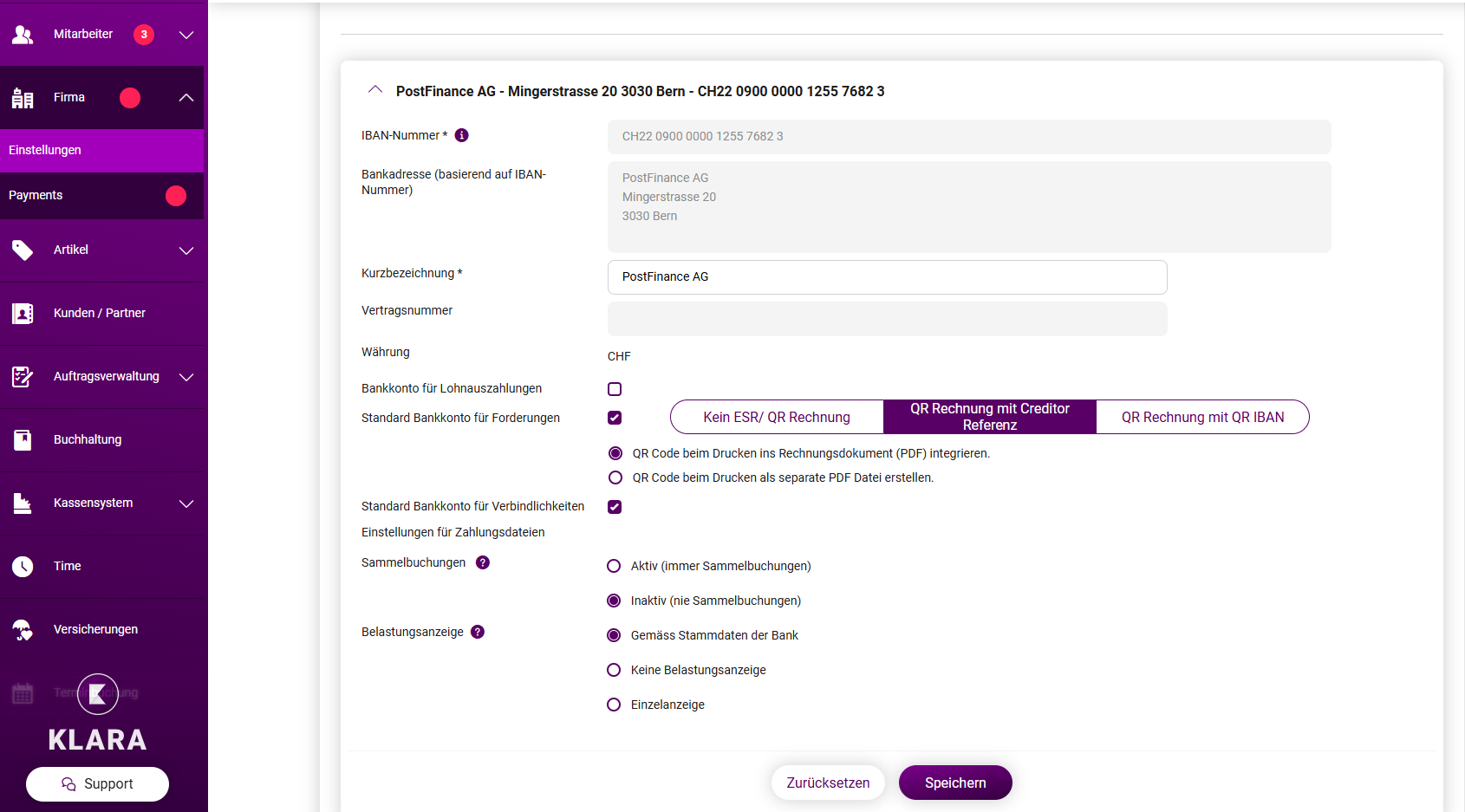Viewport: 1465px width, 812px height.
Task: Click the Kurzbezeichnung input field
Action: (x=888, y=277)
